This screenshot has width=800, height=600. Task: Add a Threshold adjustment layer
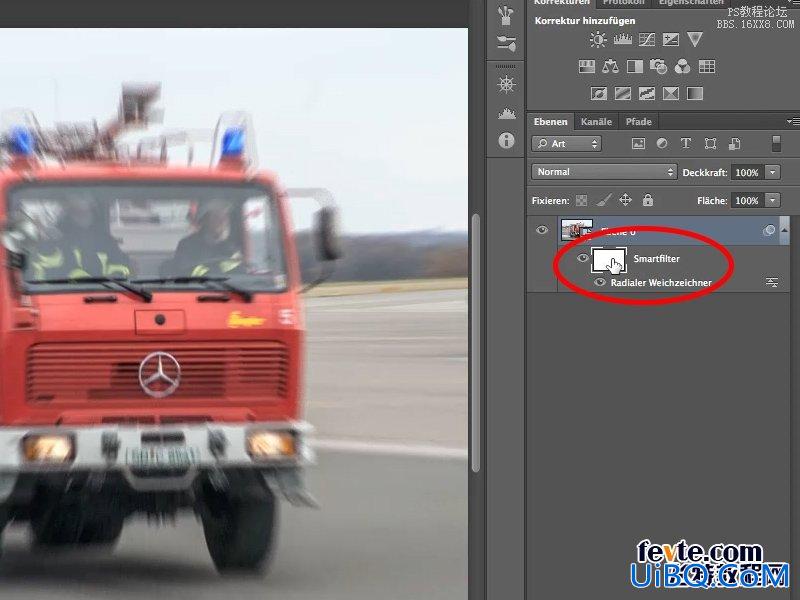646,93
